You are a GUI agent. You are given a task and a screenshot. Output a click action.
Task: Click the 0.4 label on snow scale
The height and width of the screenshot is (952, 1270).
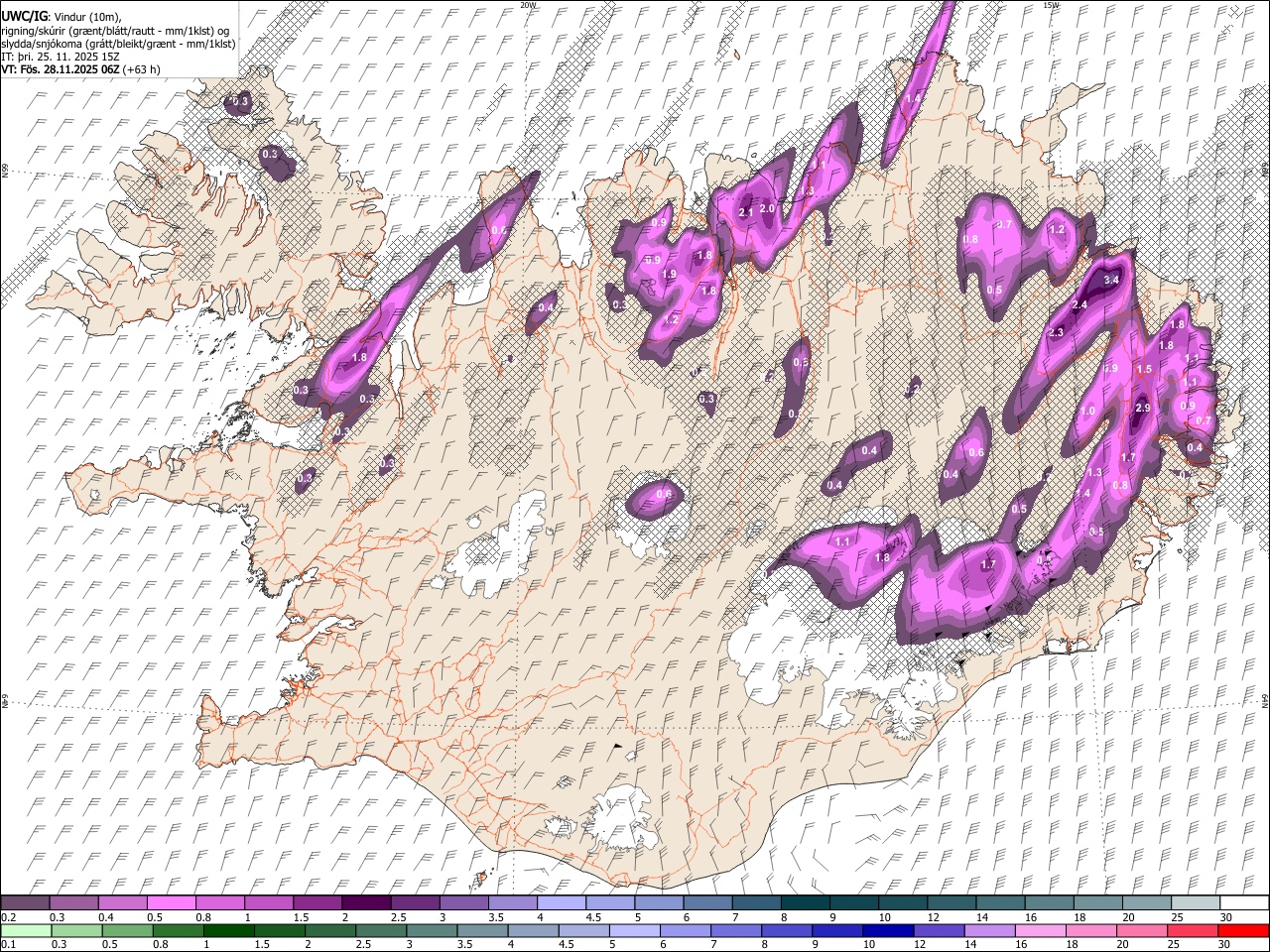106,917
